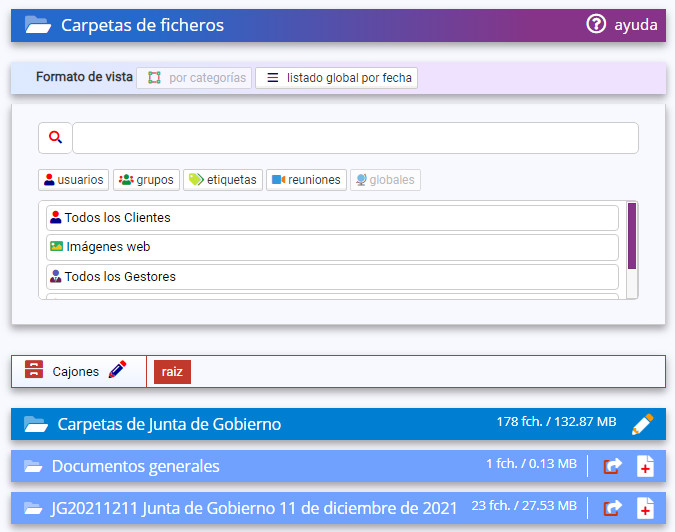Click the ayuda link text
675x532 pixels.
click(x=635, y=25)
